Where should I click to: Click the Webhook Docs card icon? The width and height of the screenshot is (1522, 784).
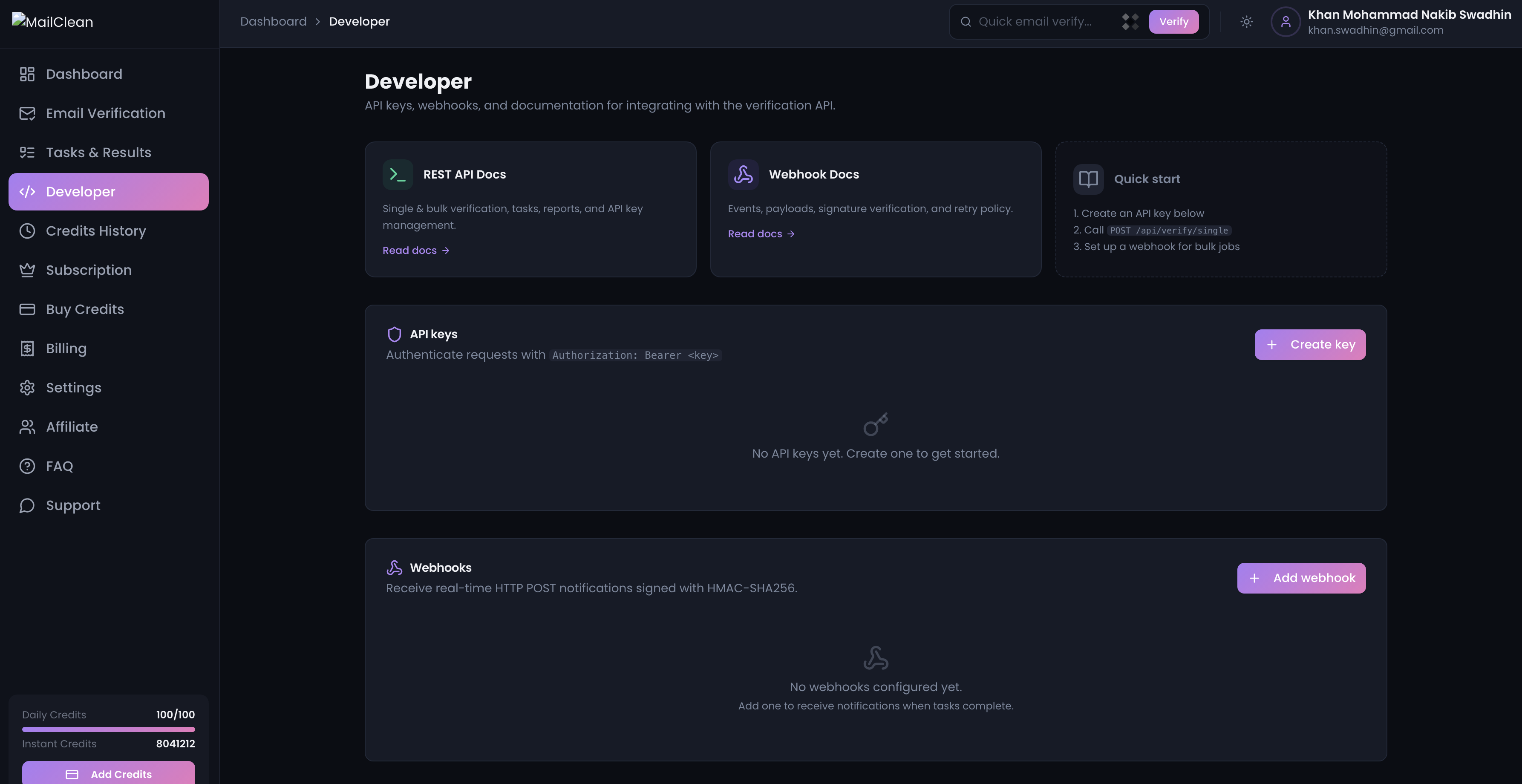point(743,174)
